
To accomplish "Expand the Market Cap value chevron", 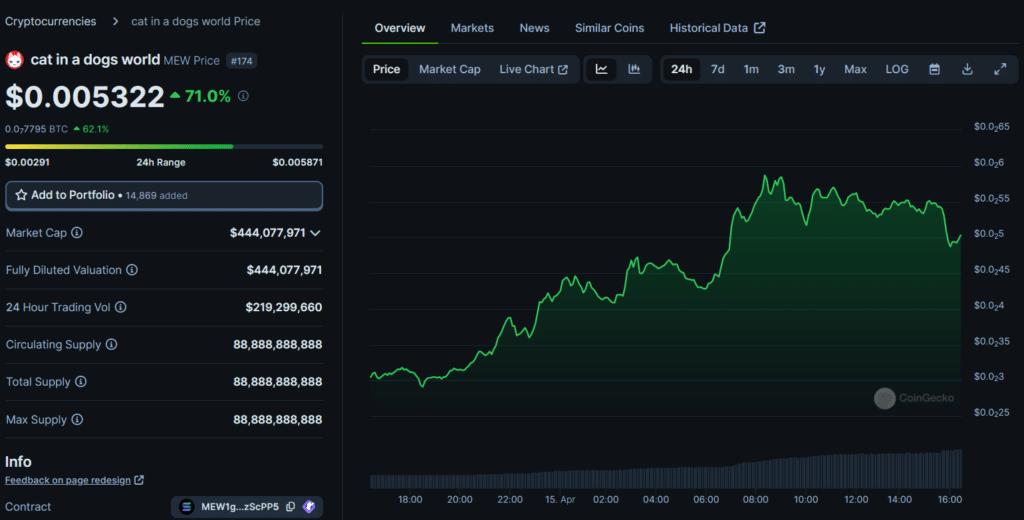I will pyautogui.click(x=315, y=233).
